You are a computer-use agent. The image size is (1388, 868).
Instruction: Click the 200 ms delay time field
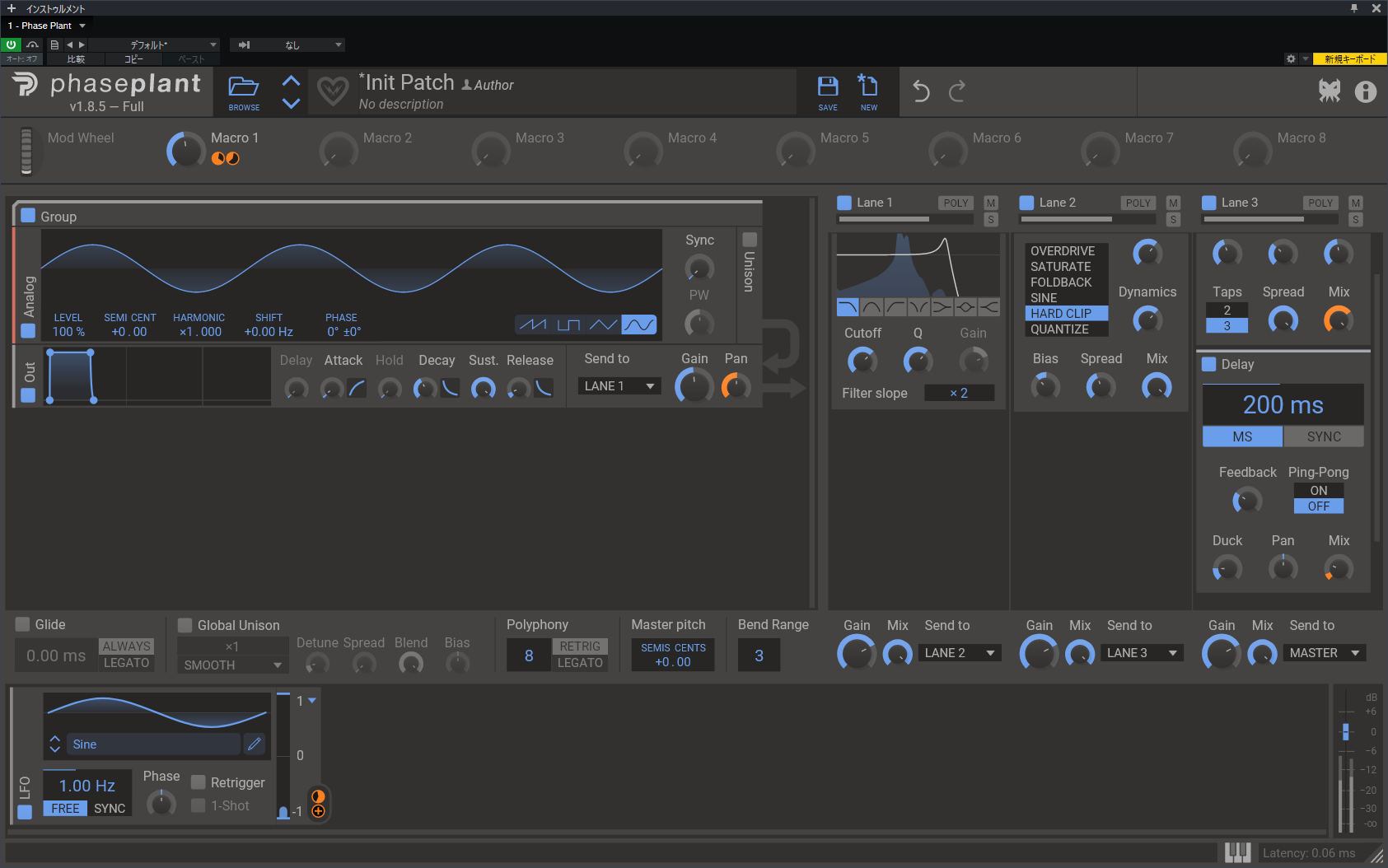[x=1283, y=404]
